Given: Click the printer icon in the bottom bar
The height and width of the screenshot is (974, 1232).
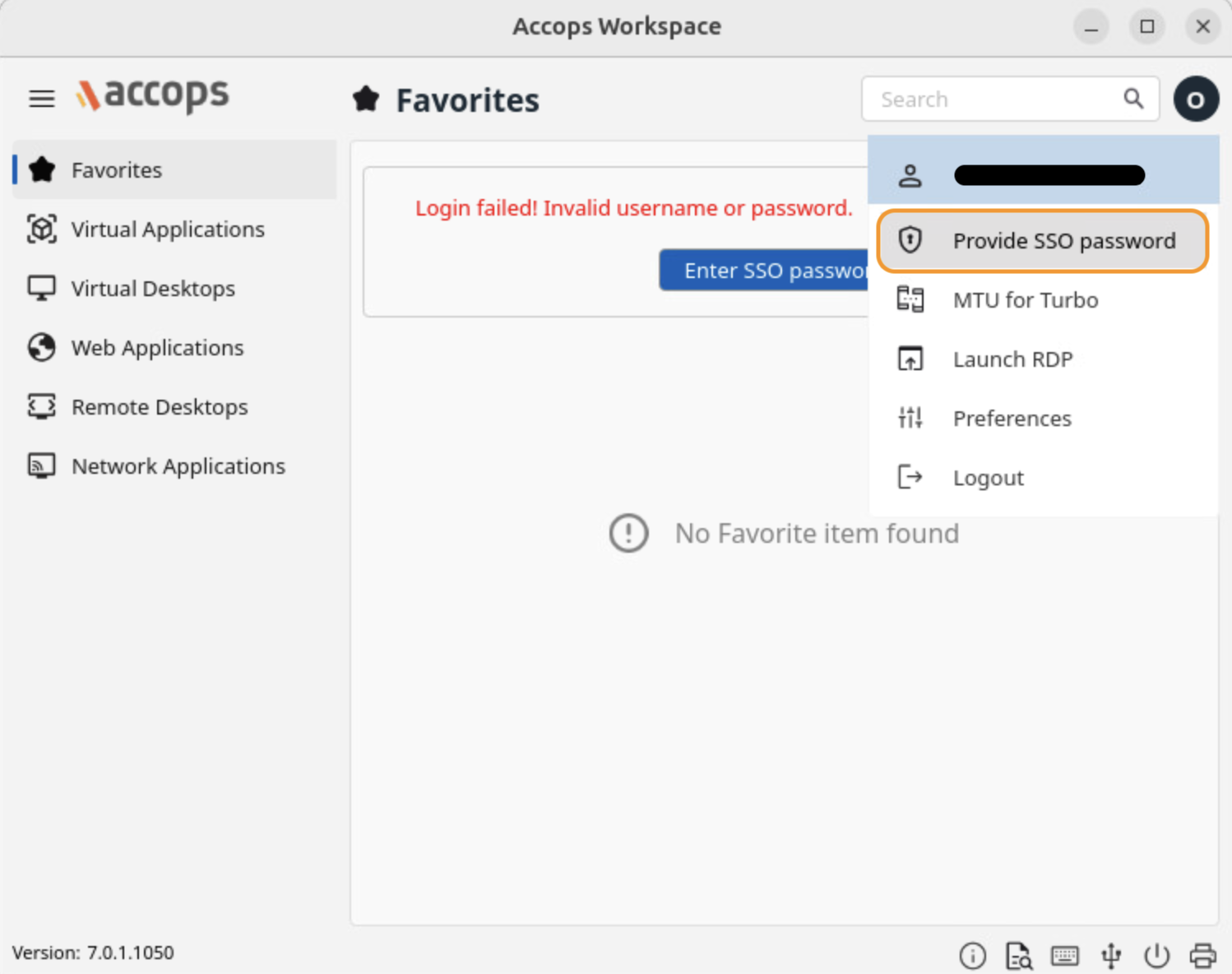Looking at the screenshot, I should click(x=1202, y=955).
